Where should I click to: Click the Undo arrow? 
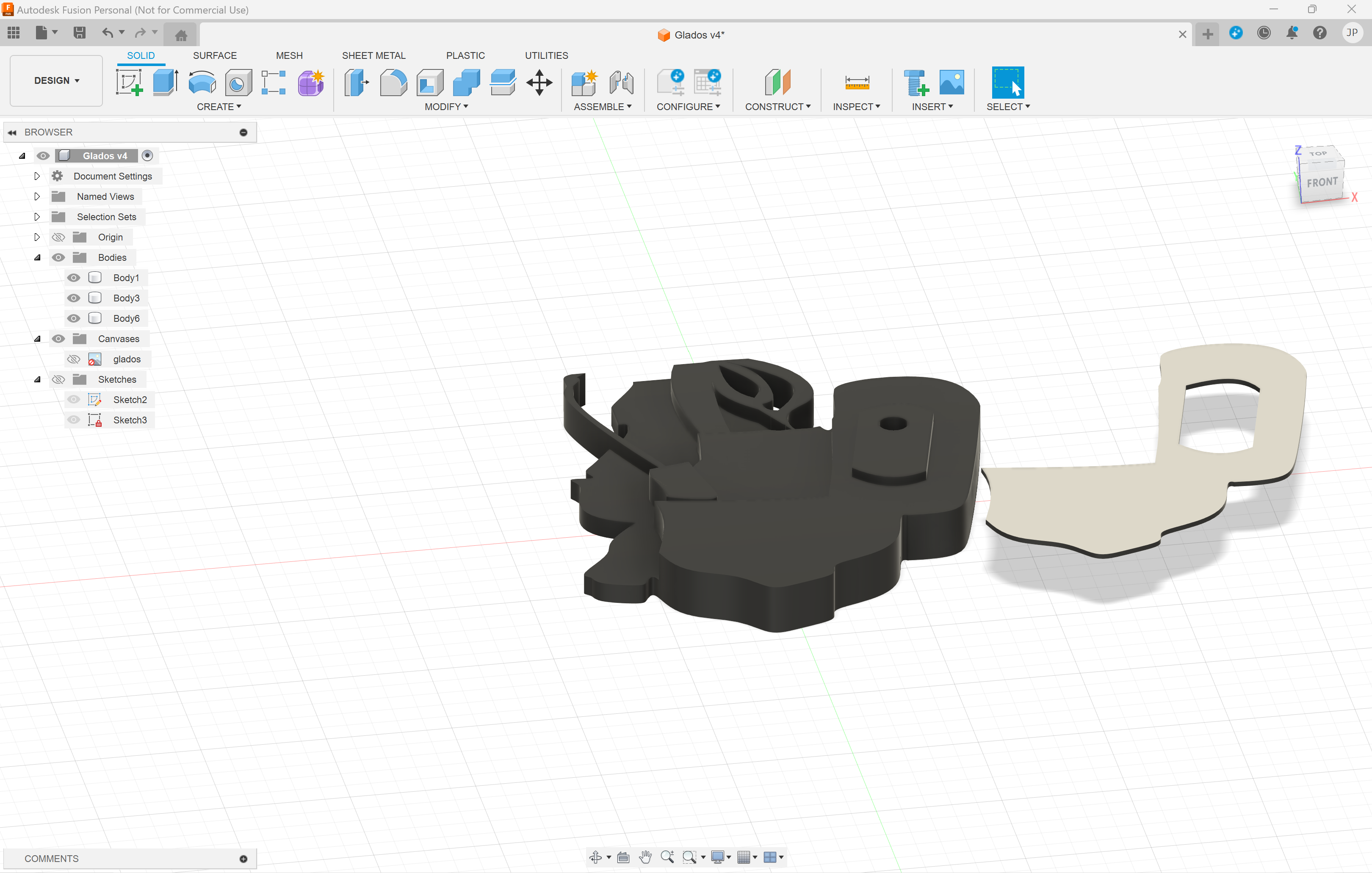pyautogui.click(x=107, y=33)
